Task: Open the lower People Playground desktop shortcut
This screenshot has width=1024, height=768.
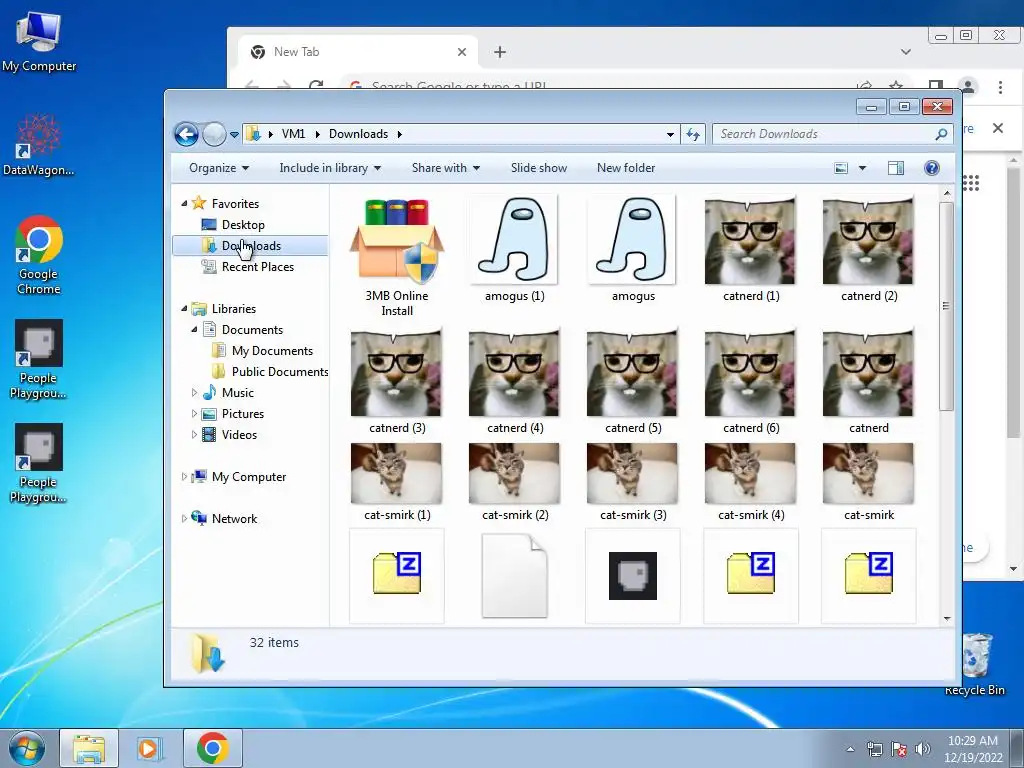Action: [39, 464]
